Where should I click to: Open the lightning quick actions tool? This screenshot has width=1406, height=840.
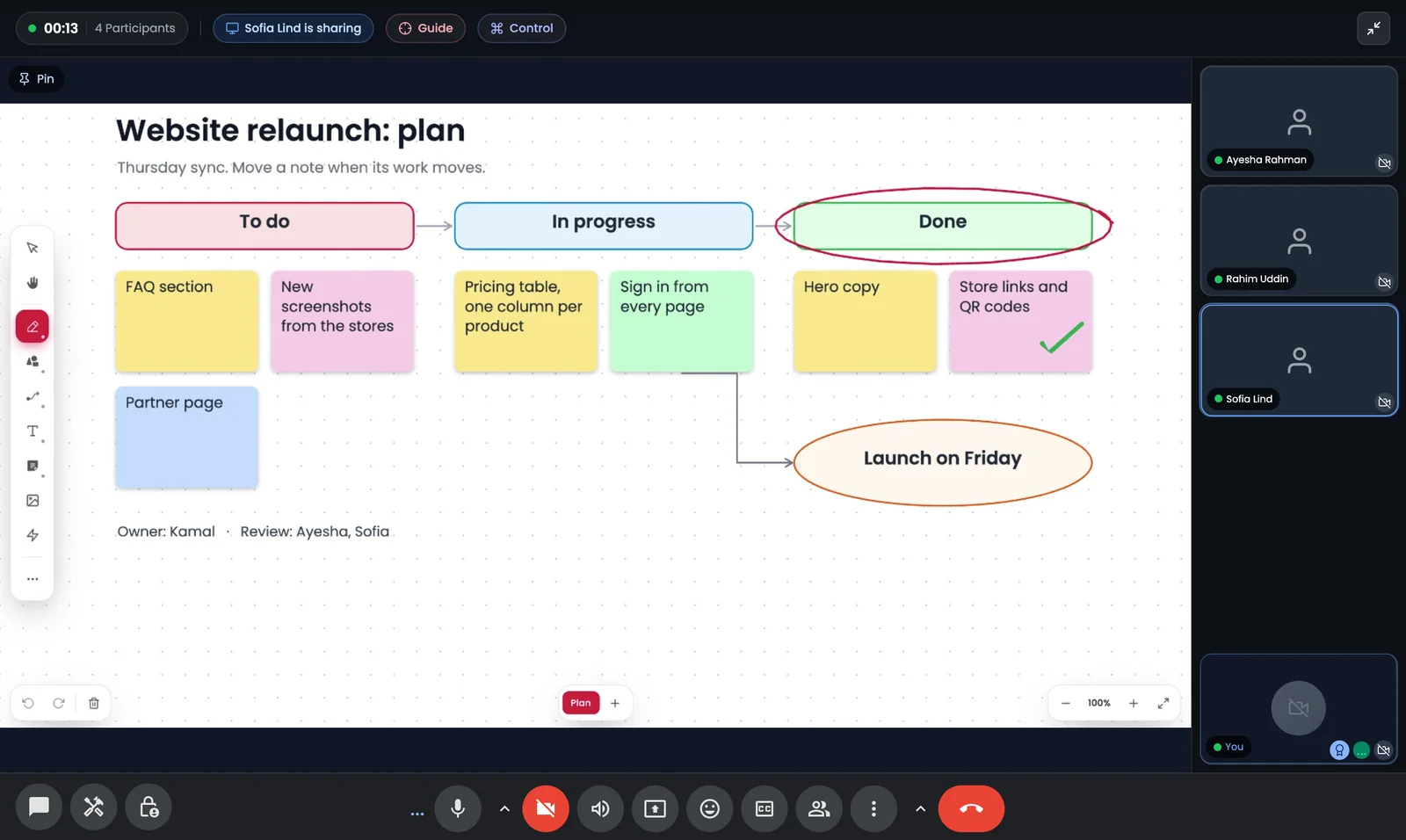(33, 535)
